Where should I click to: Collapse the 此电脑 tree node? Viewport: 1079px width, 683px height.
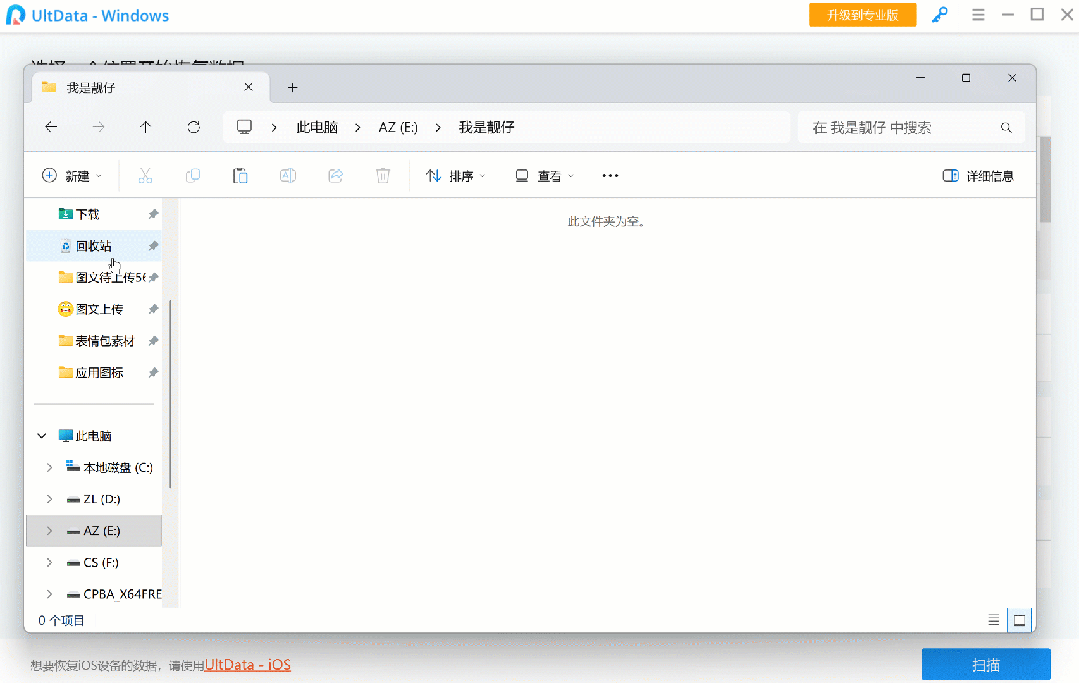point(41,436)
